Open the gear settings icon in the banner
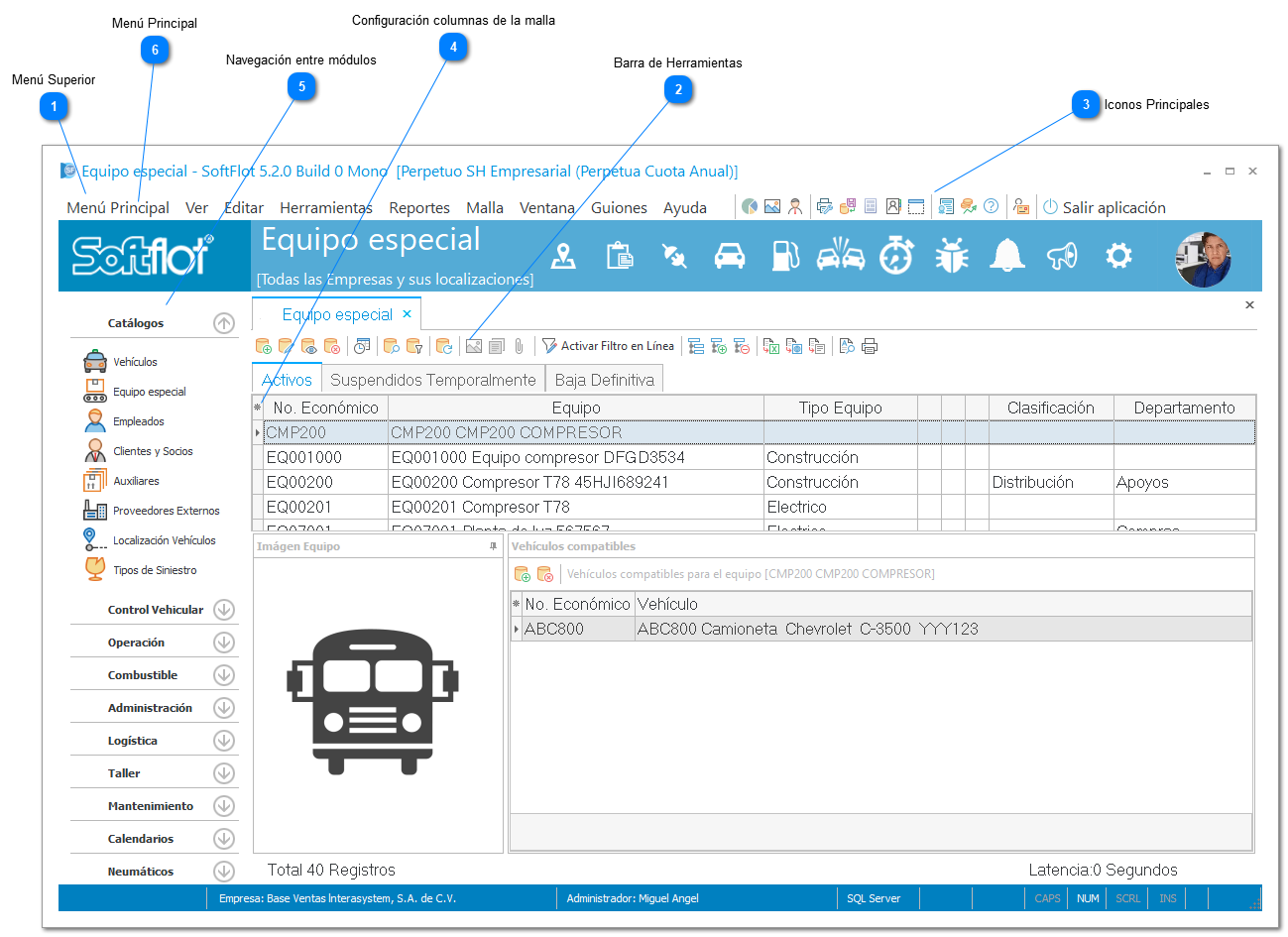The image size is (1288, 937). 1118,256
